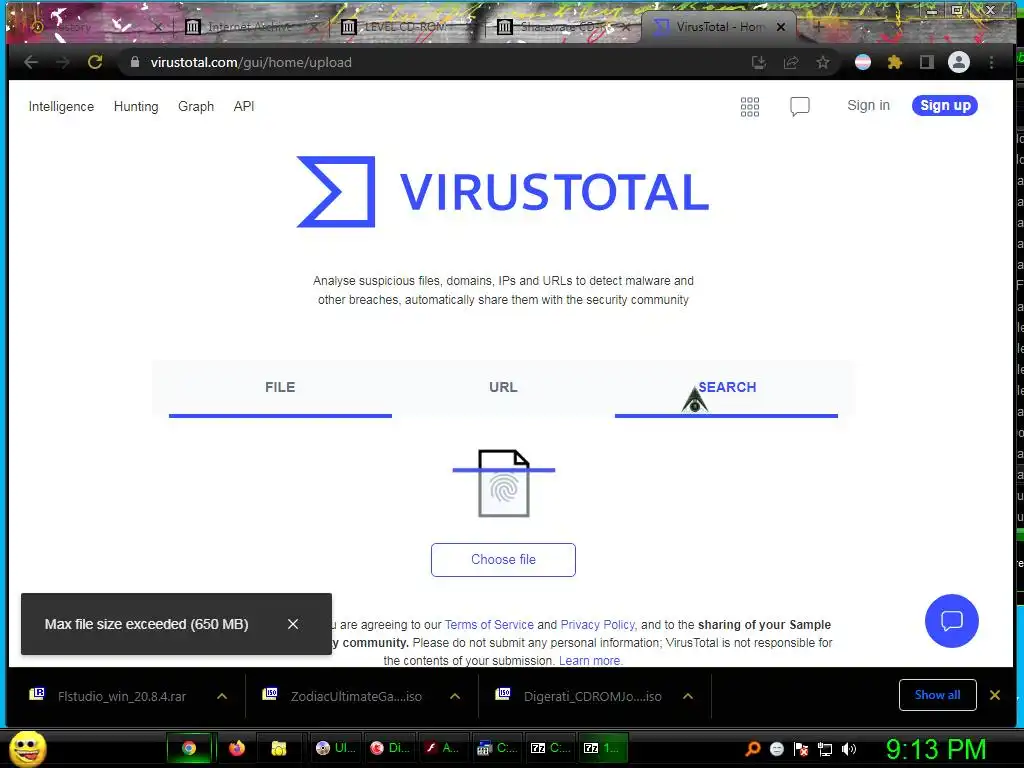Close the downloads bar
Screen dimensions: 1024x768
point(995,695)
